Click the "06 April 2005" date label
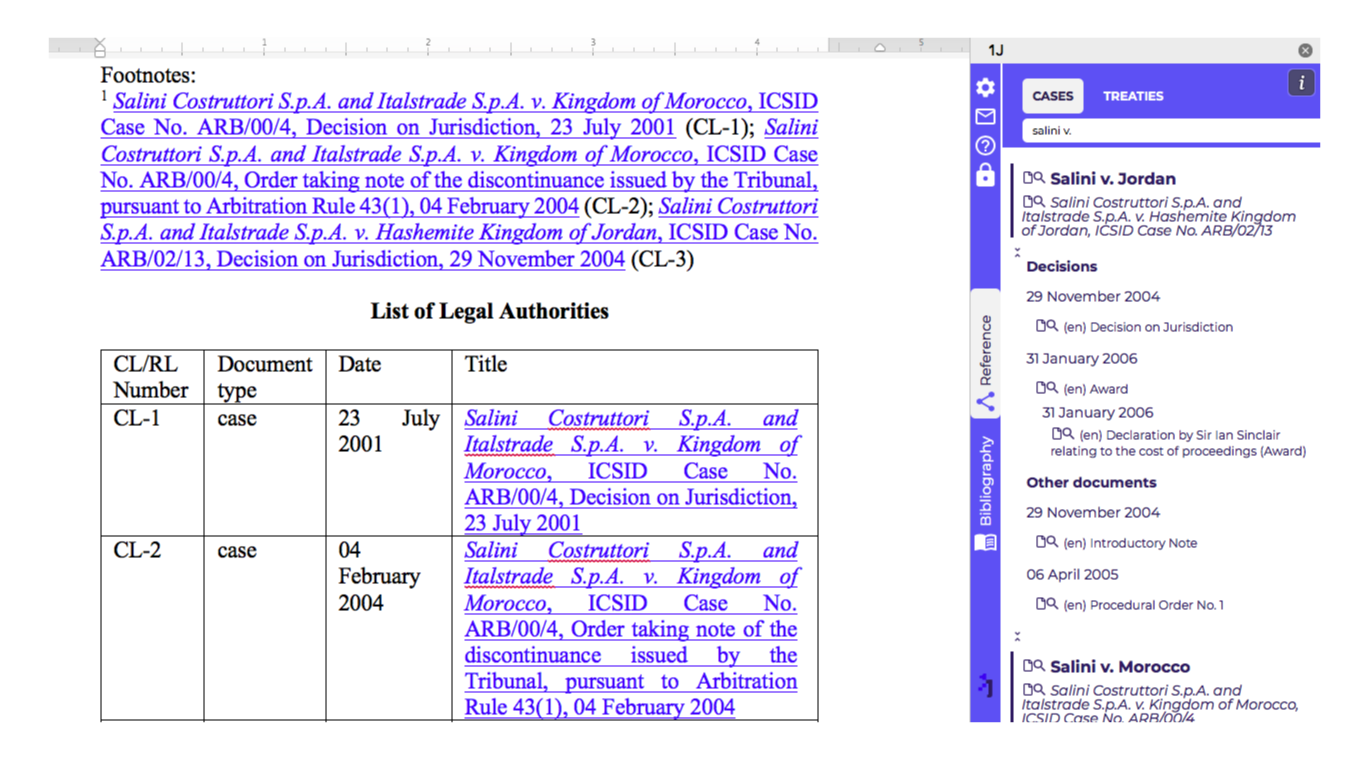This screenshot has height=768, width=1366. pyautogui.click(x=1072, y=574)
